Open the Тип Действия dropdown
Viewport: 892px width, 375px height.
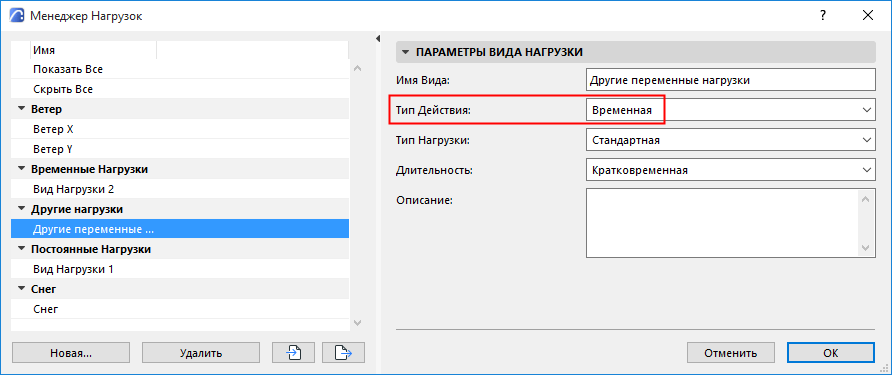[x=730, y=109]
